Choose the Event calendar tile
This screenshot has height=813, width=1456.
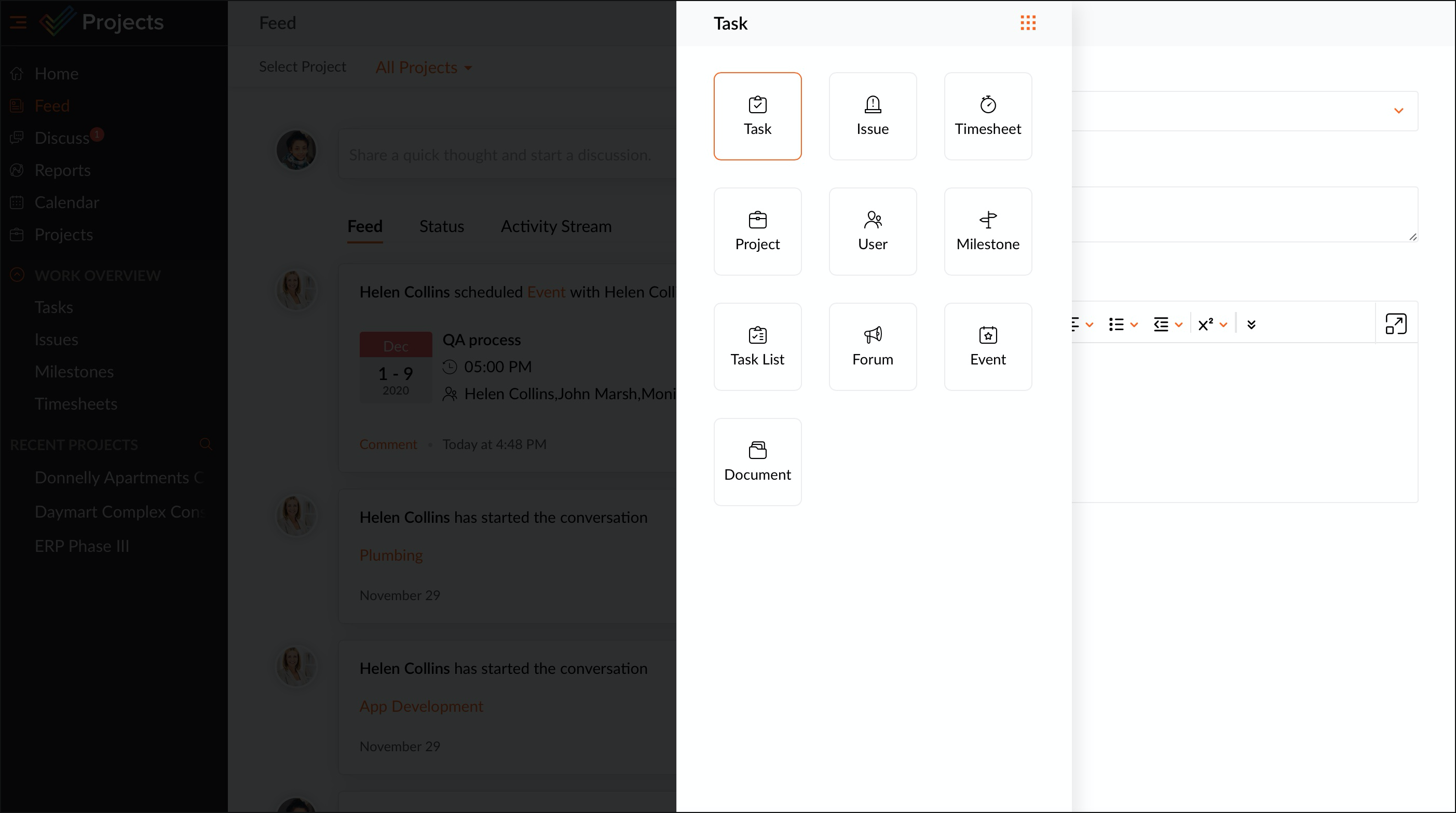(x=987, y=347)
